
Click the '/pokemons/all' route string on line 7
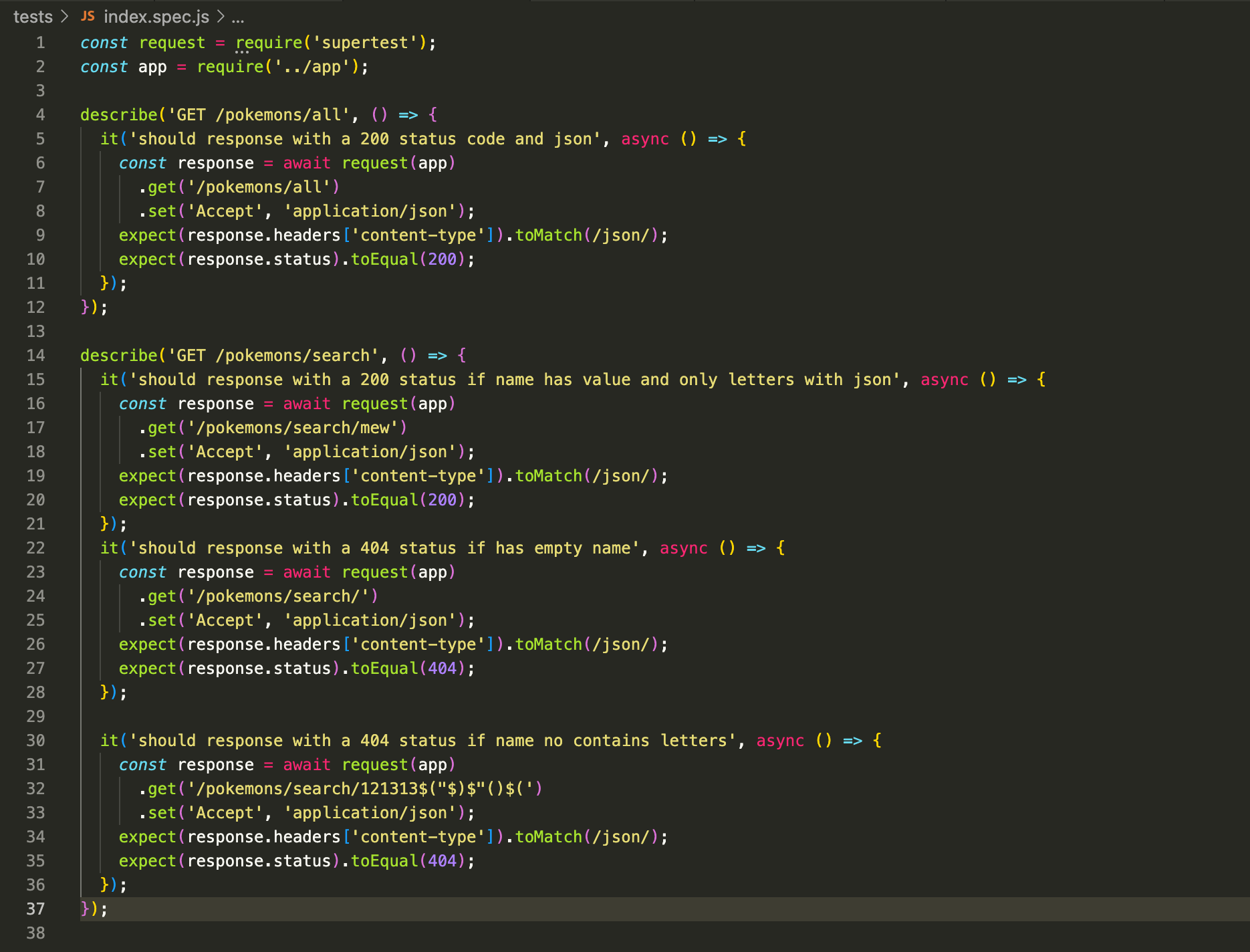[x=259, y=187]
